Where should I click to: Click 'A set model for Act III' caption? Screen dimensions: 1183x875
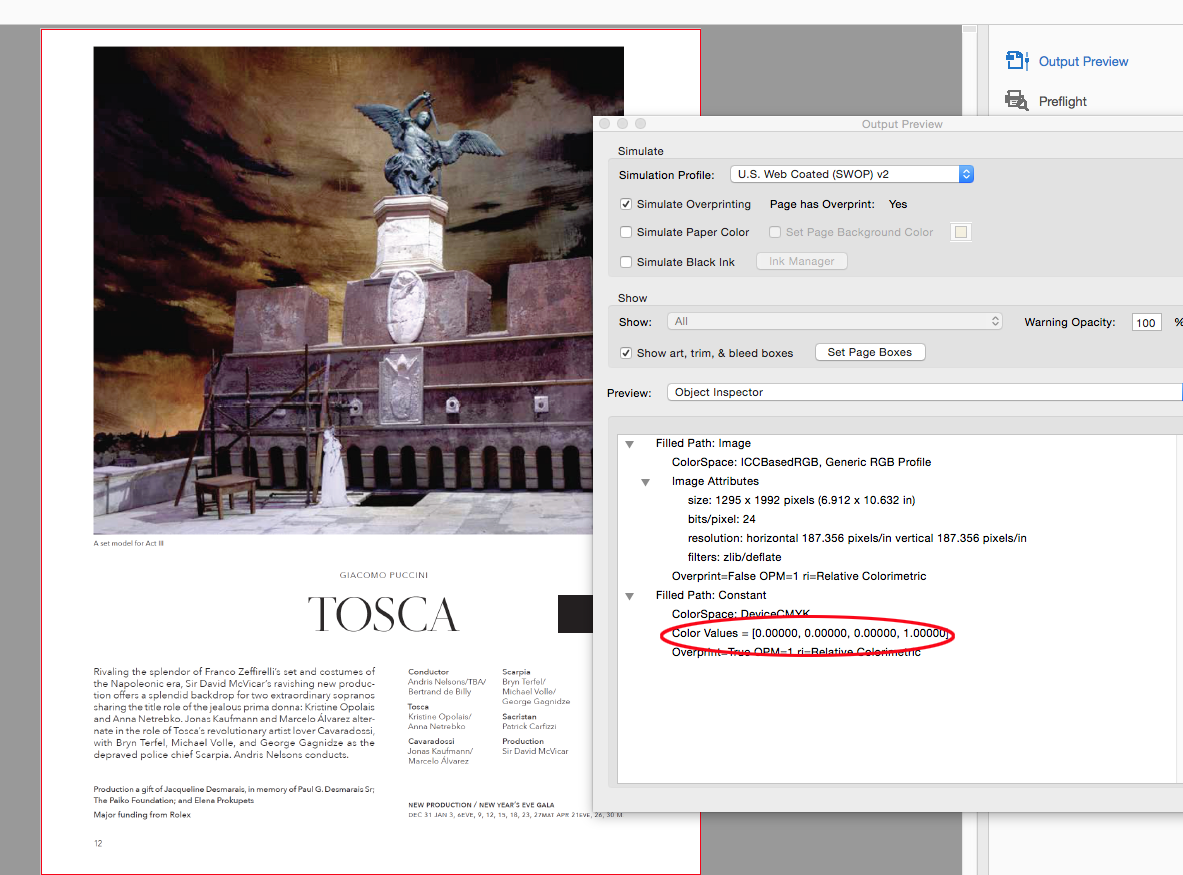click(128, 543)
